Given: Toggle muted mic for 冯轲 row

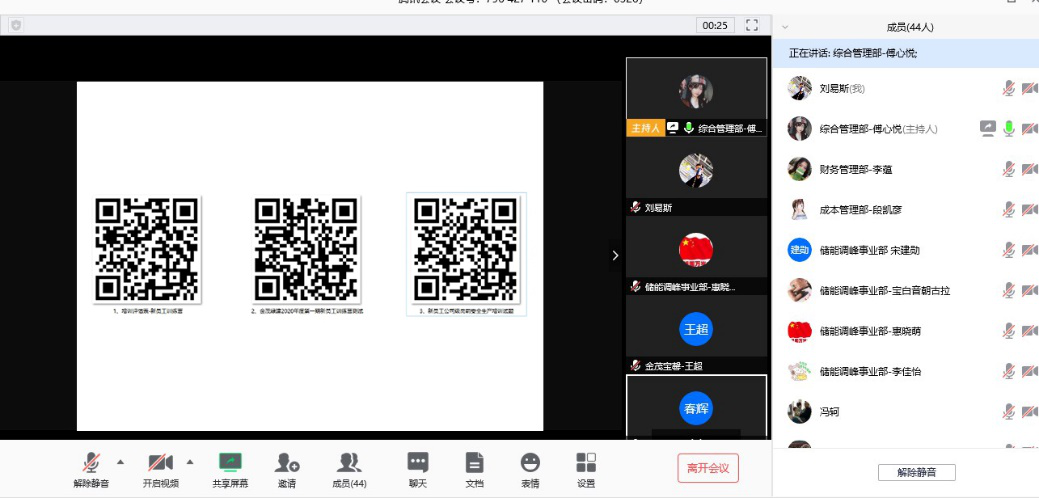Looking at the screenshot, I should point(1009,411).
